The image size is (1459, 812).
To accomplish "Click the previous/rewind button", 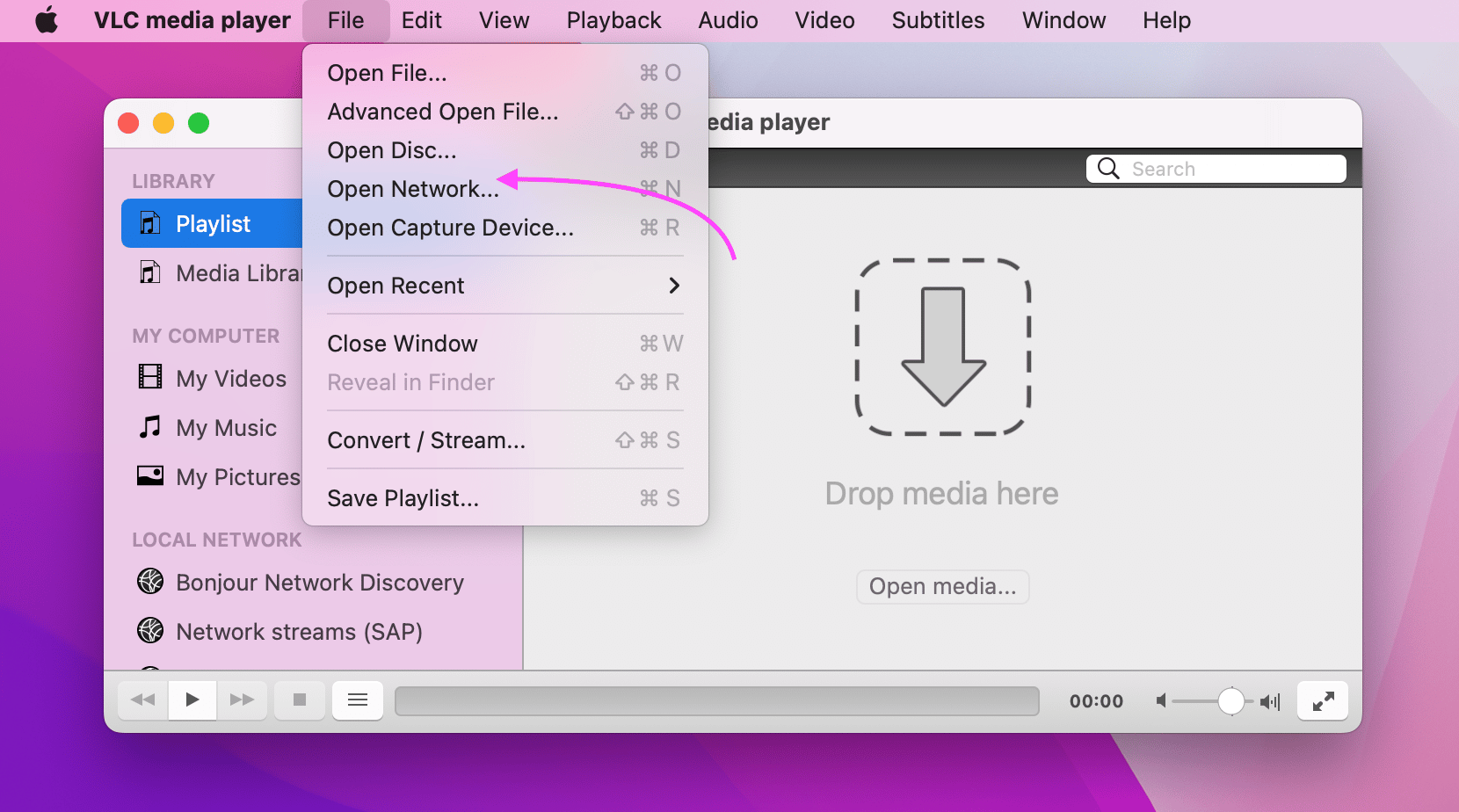I will pos(142,700).
